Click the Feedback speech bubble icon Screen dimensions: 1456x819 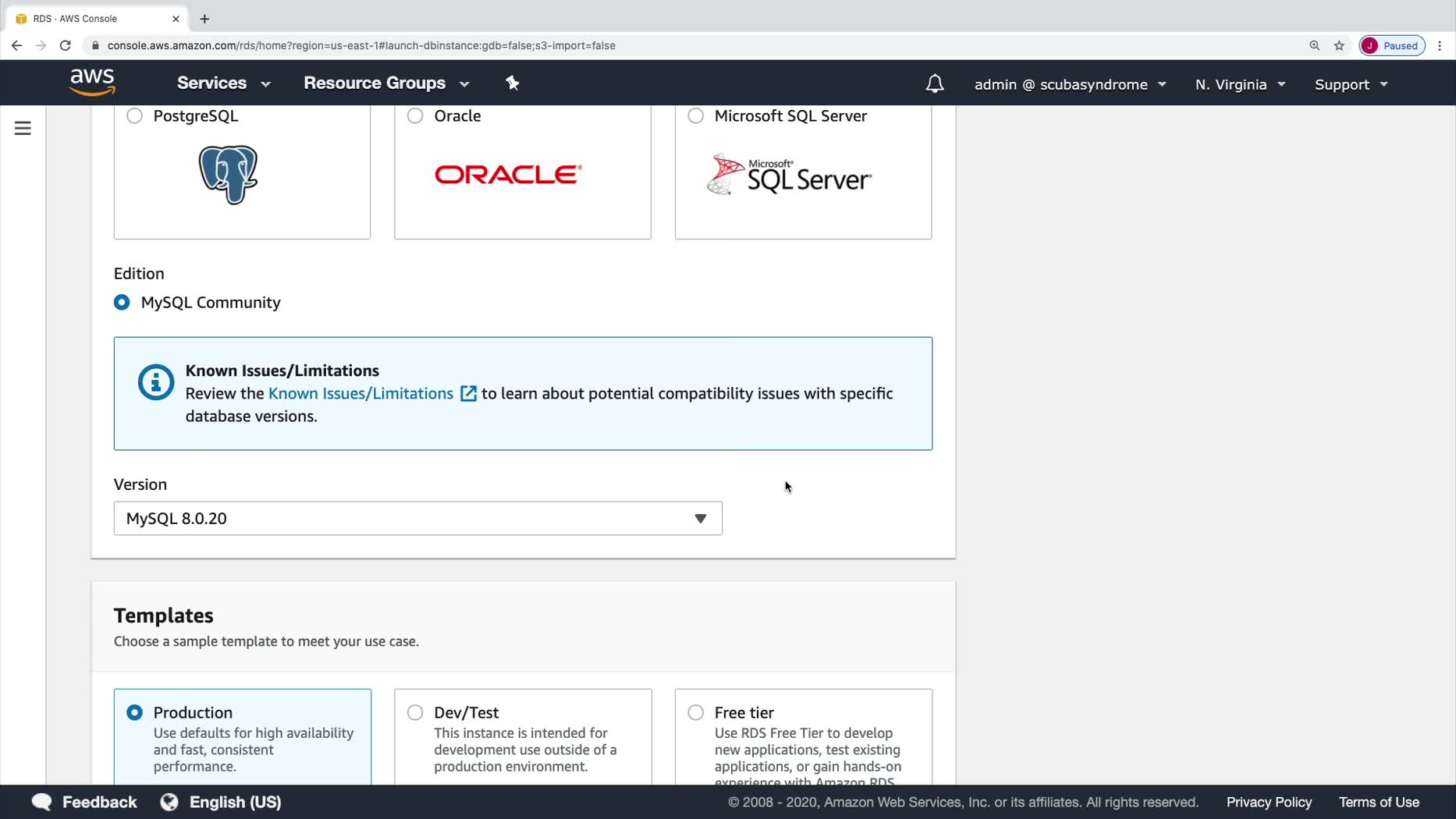click(42, 802)
